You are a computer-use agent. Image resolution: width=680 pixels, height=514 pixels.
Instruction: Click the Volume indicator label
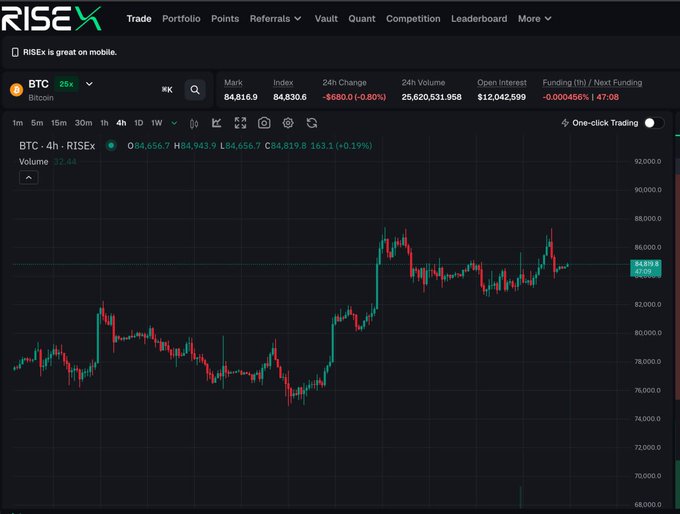pyautogui.click(x=33, y=162)
